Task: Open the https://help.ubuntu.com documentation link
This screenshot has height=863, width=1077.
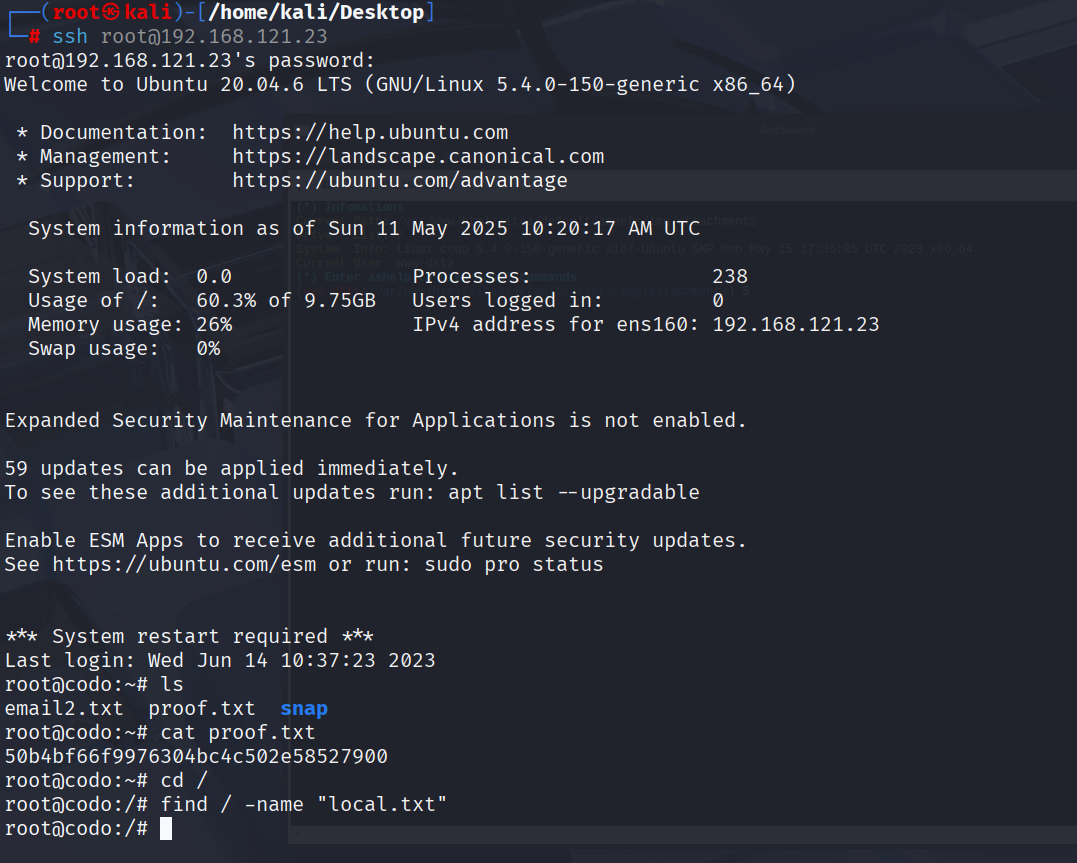Action: pyautogui.click(x=370, y=132)
